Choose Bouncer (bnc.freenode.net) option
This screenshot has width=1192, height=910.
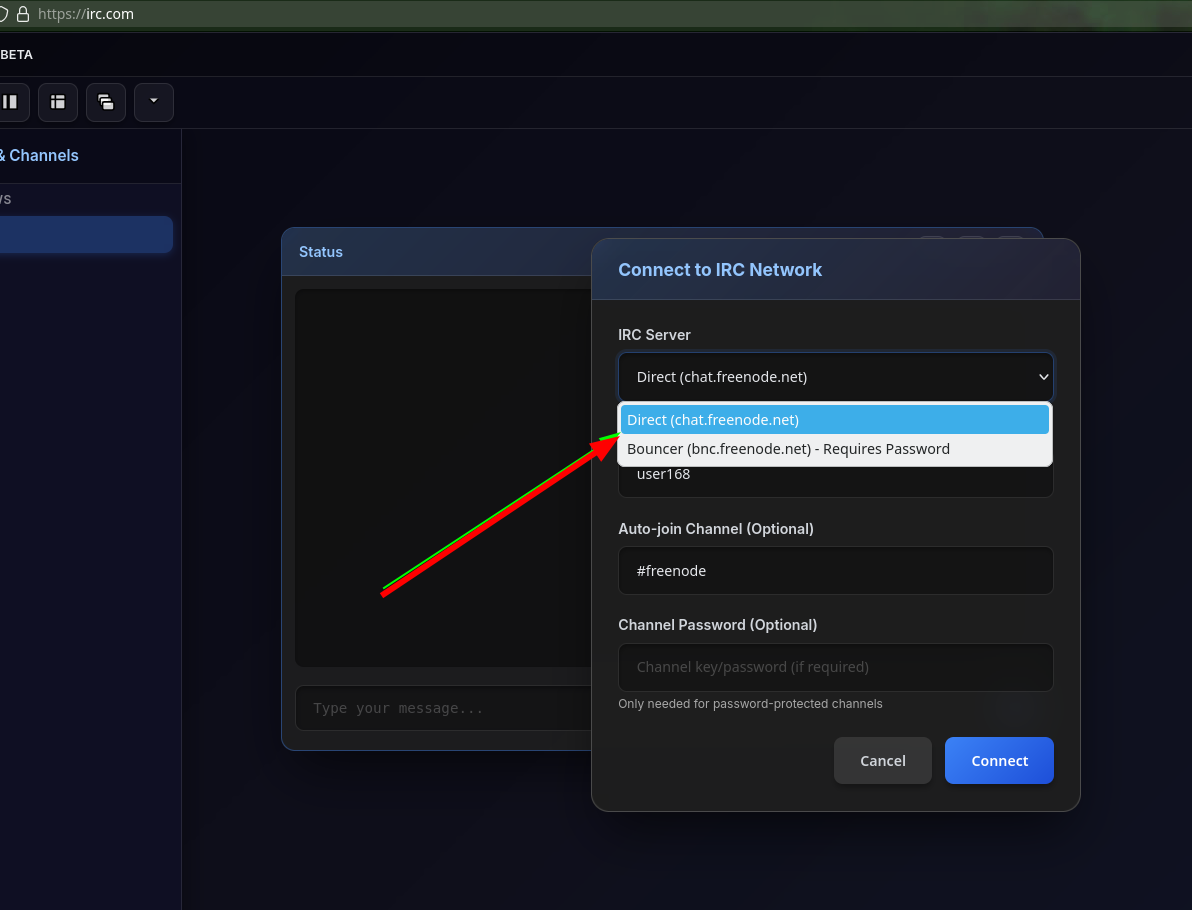(835, 449)
